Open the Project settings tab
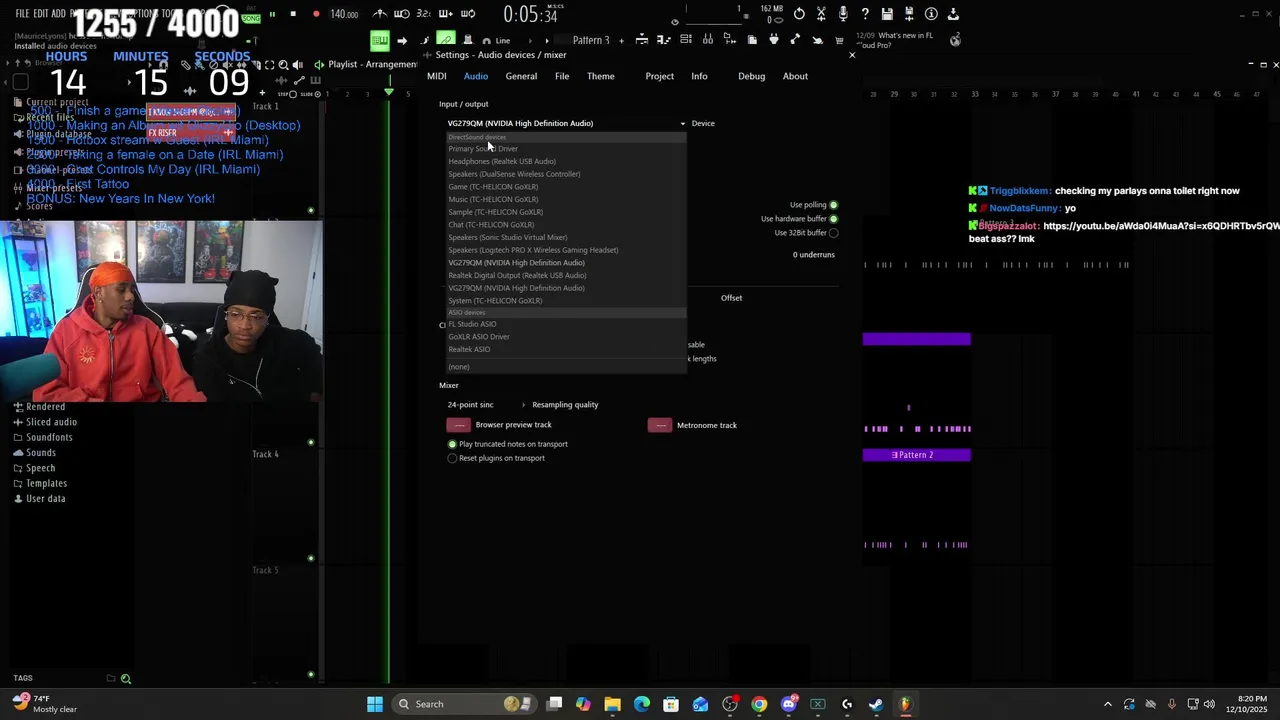The height and width of the screenshot is (720, 1280). [x=659, y=76]
